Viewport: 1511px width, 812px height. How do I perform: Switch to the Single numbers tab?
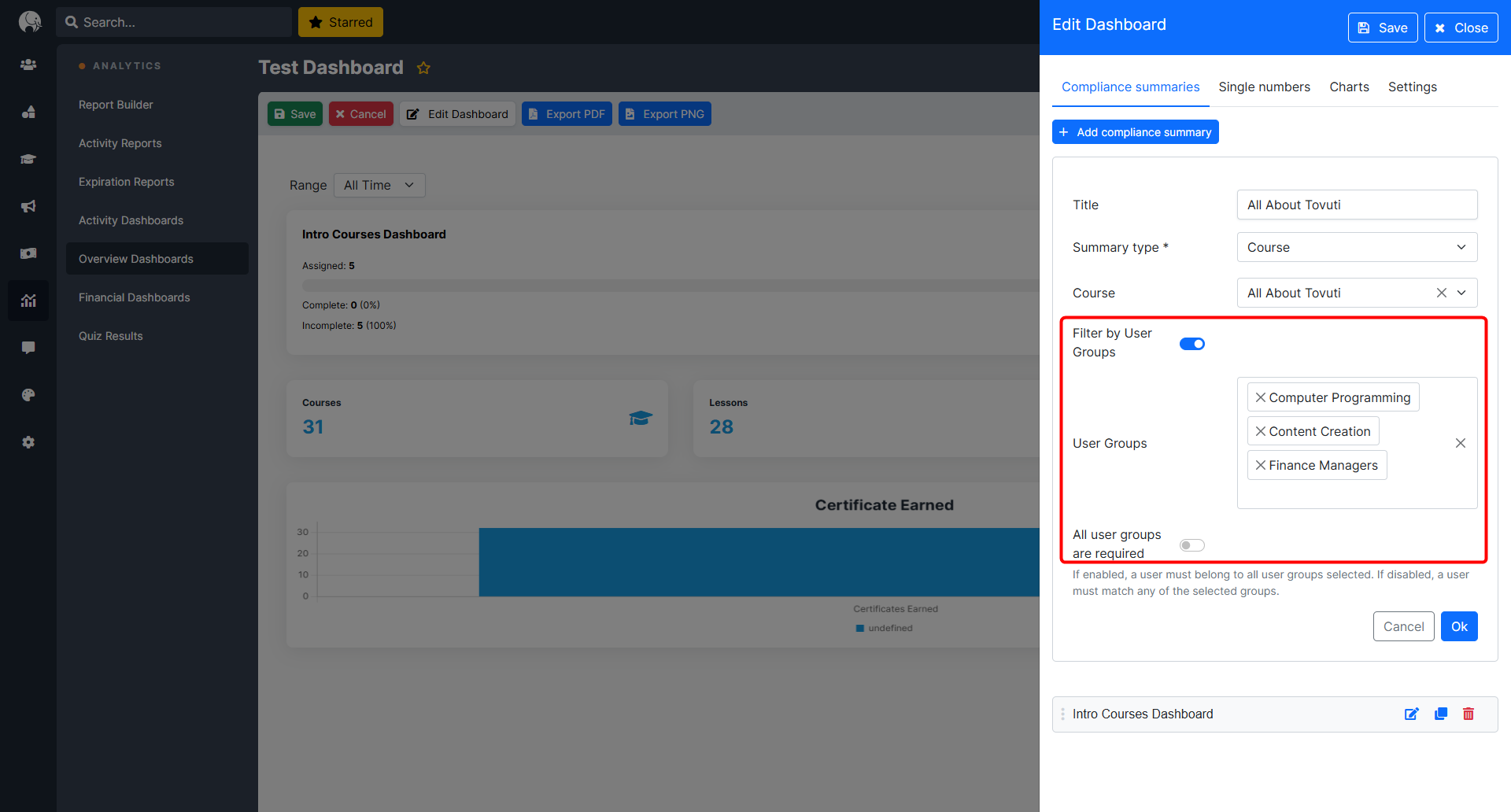1264,87
